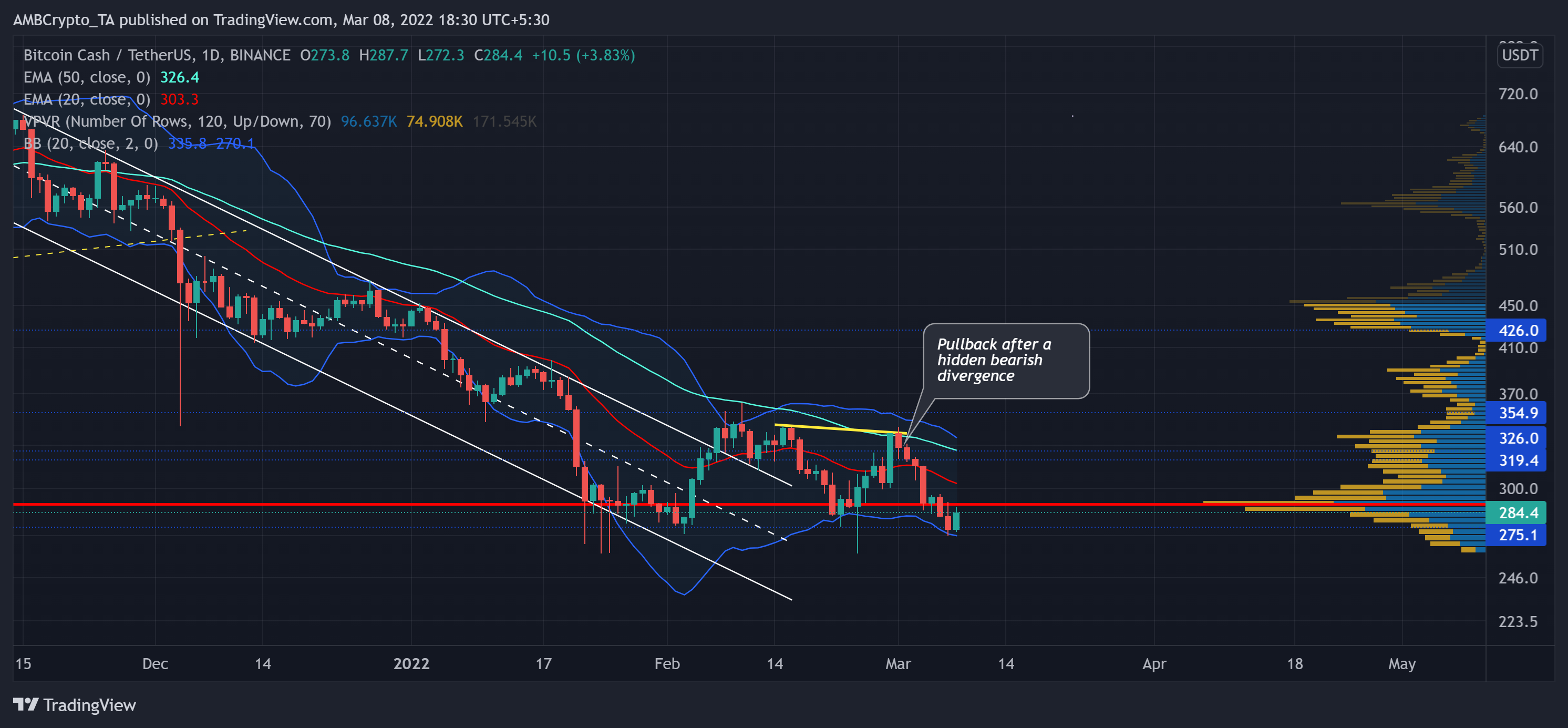The width and height of the screenshot is (1568, 728).
Task: Click the TradingView logo
Action: pos(74,705)
